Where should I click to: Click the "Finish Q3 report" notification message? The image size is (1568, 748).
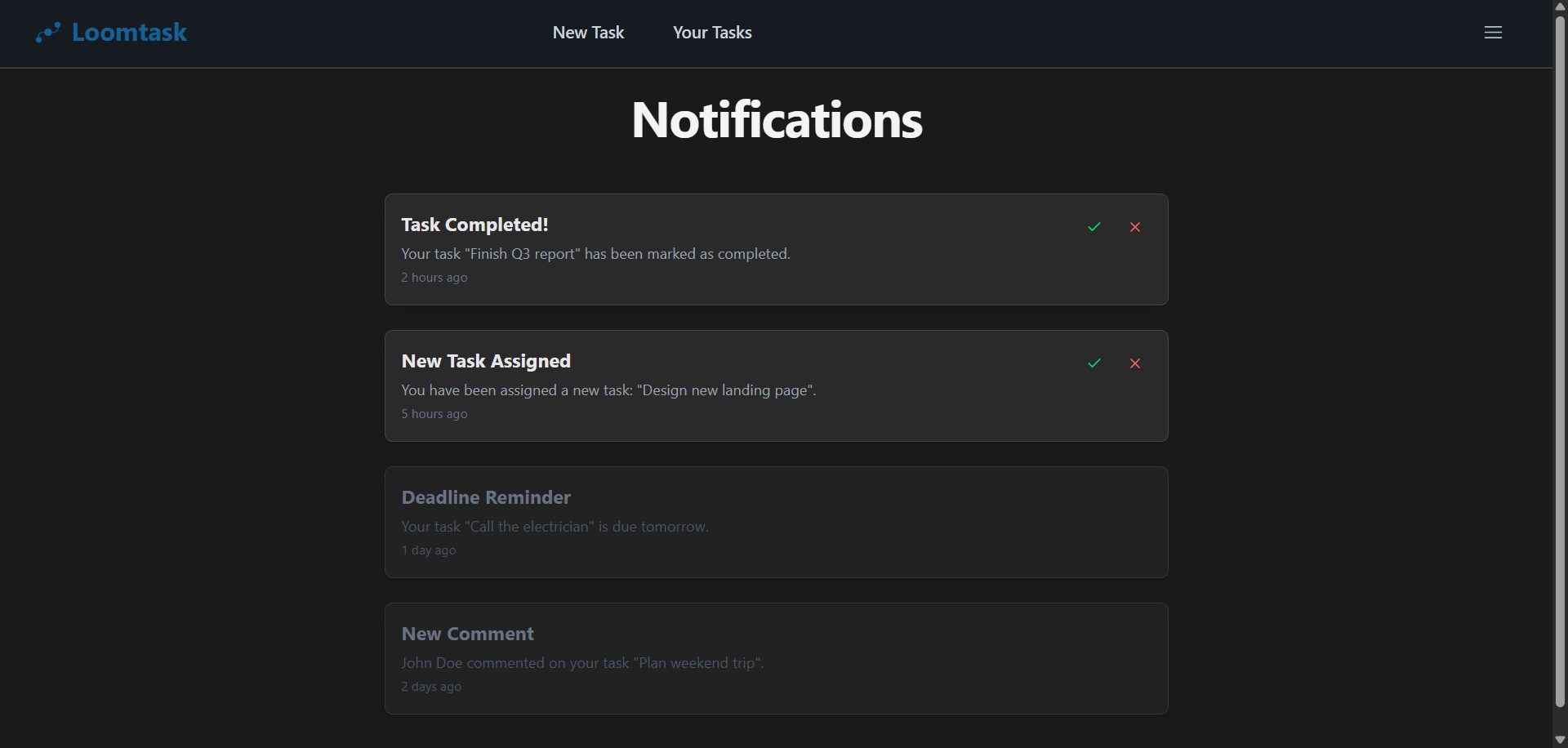(x=595, y=254)
